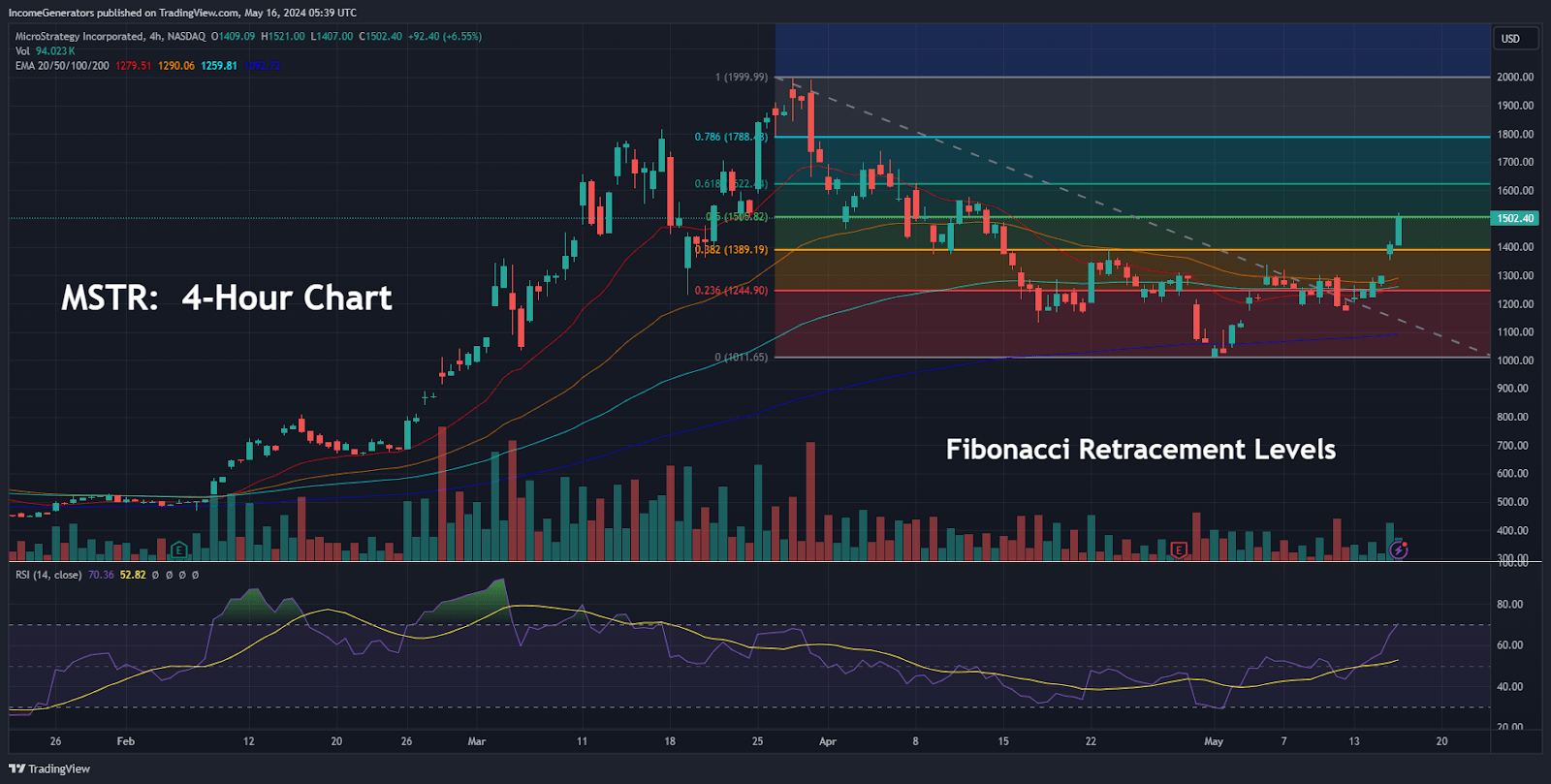Select the RSI (14, close) indicator legend

click(x=48, y=575)
